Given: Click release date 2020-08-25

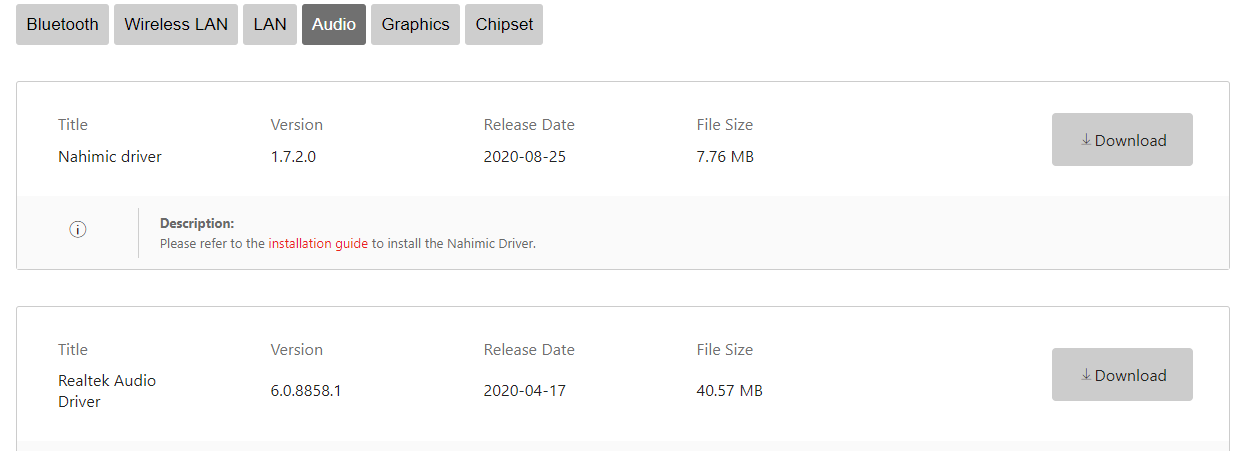Looking at the screenshot, I should (525, 156).
